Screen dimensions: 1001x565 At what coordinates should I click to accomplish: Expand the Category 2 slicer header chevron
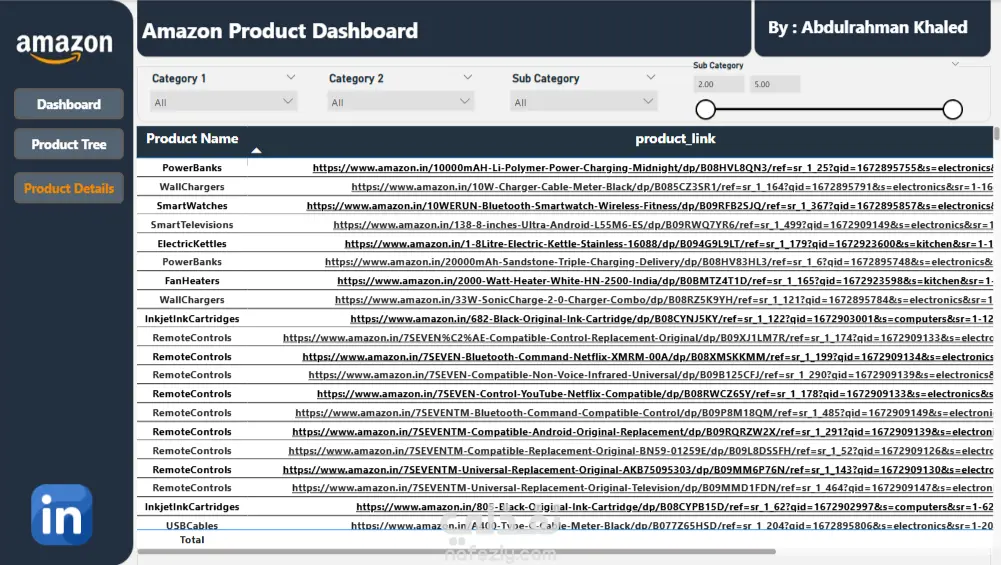467,77
